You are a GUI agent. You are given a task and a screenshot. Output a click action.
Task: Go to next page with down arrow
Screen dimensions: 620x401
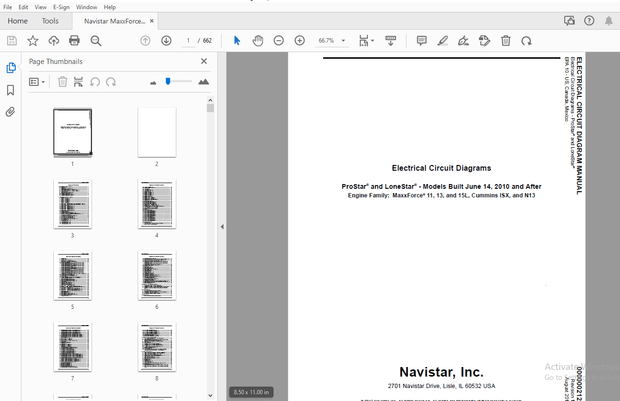coord(166,41)
